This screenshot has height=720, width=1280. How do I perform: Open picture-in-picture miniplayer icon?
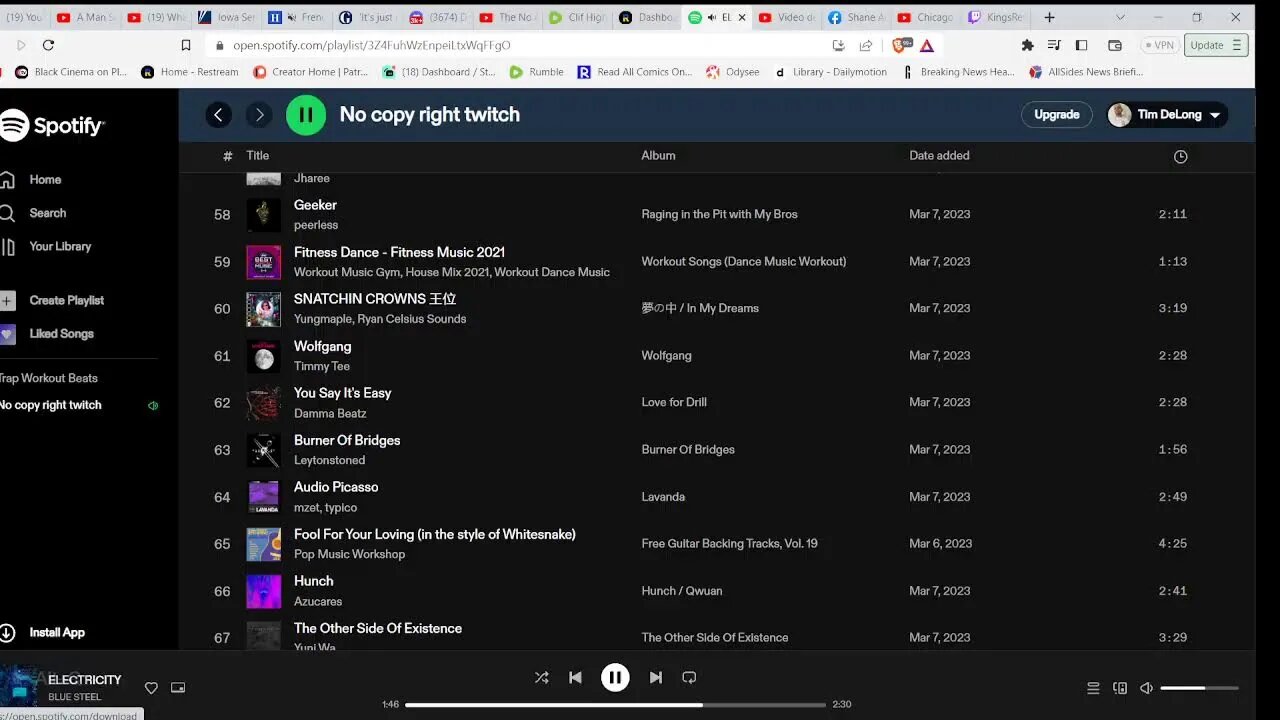pyautogui.click(x=178, y=688)
